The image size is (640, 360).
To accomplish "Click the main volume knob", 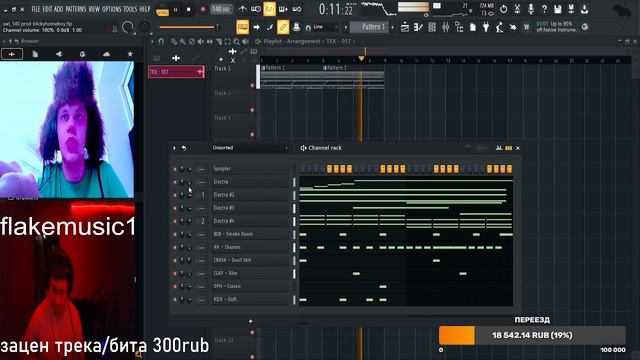I will [128, 27].
